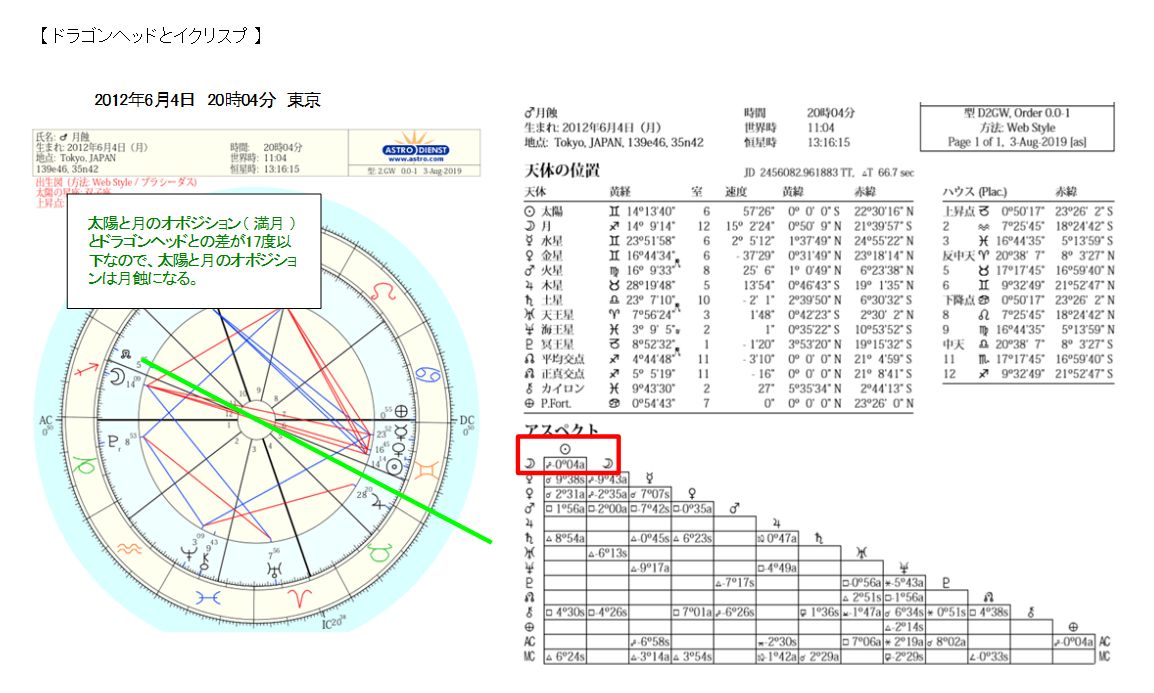Click the 上昇点 house row label
1154x693 pixels.
(959, 211)
